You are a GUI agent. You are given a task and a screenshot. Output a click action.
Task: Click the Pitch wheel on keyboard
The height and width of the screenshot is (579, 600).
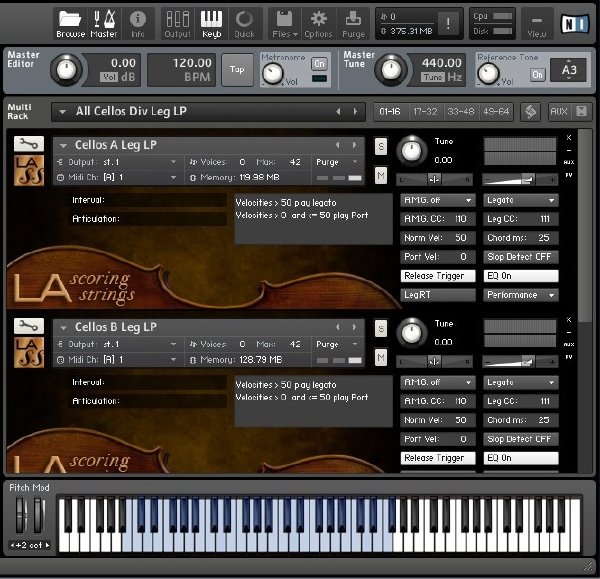[x=21, y=515]
